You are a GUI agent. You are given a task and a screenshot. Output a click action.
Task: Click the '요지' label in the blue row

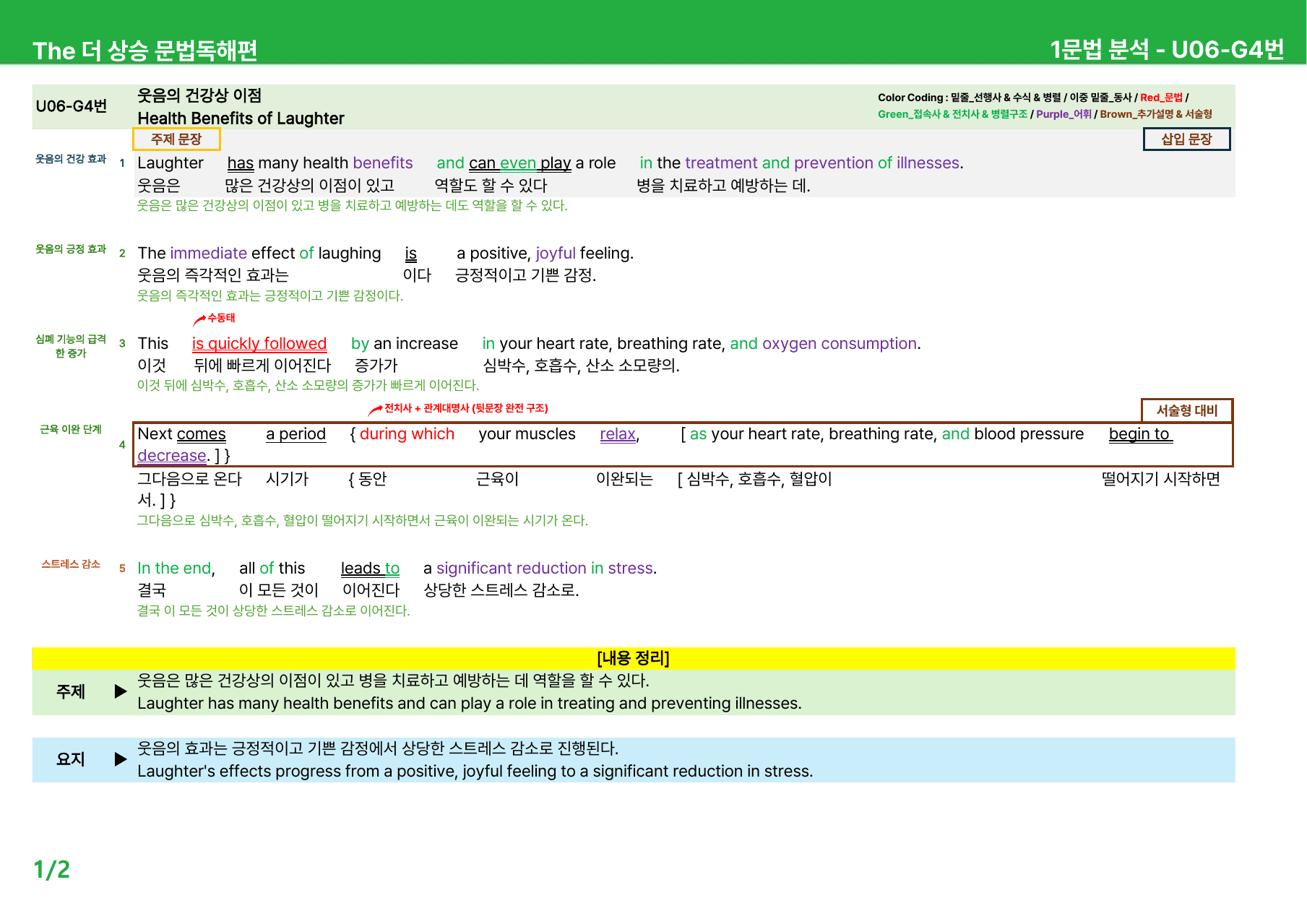71,759
